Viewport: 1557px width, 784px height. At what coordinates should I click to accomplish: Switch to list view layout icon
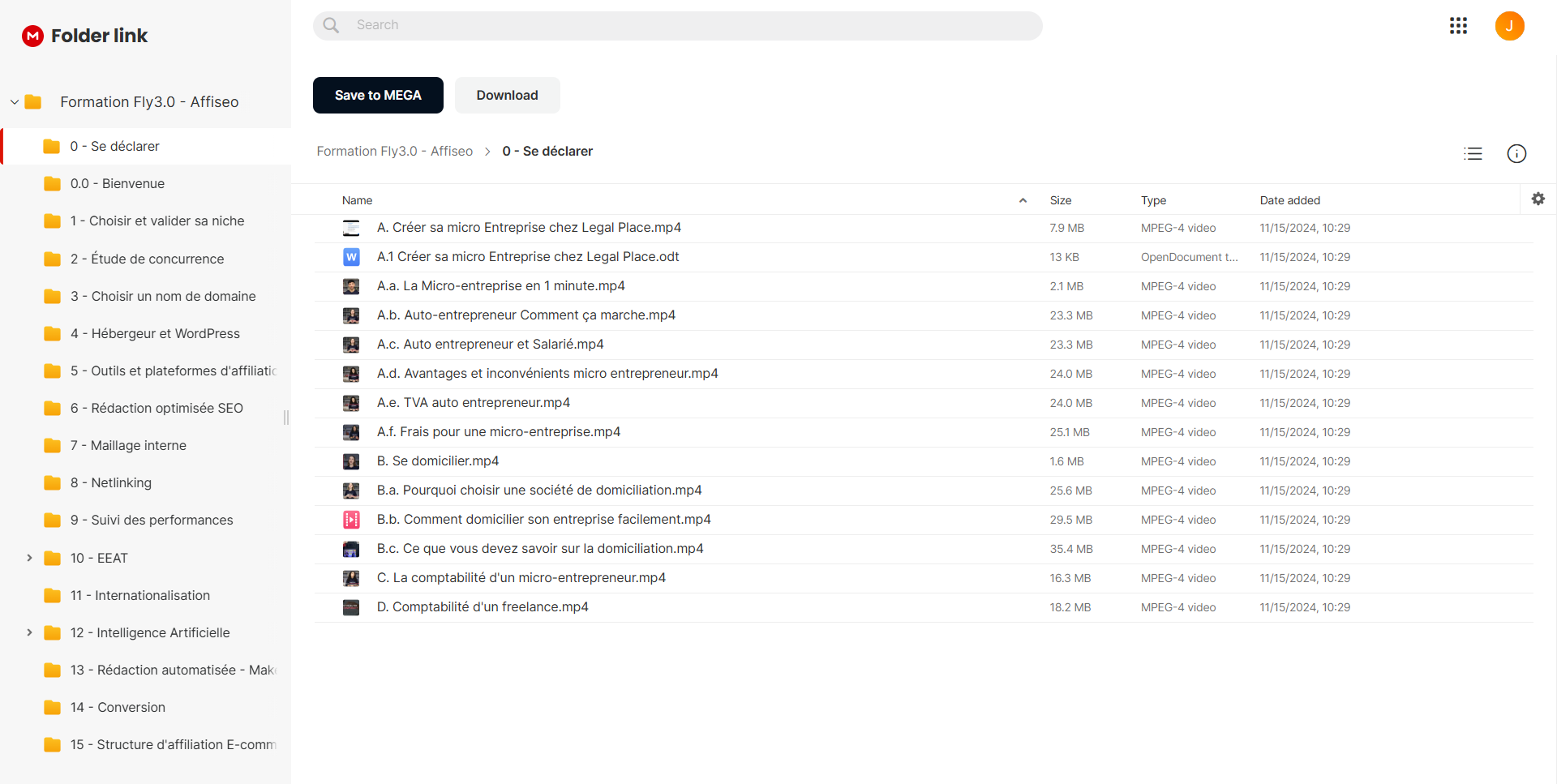point(1473,153)
